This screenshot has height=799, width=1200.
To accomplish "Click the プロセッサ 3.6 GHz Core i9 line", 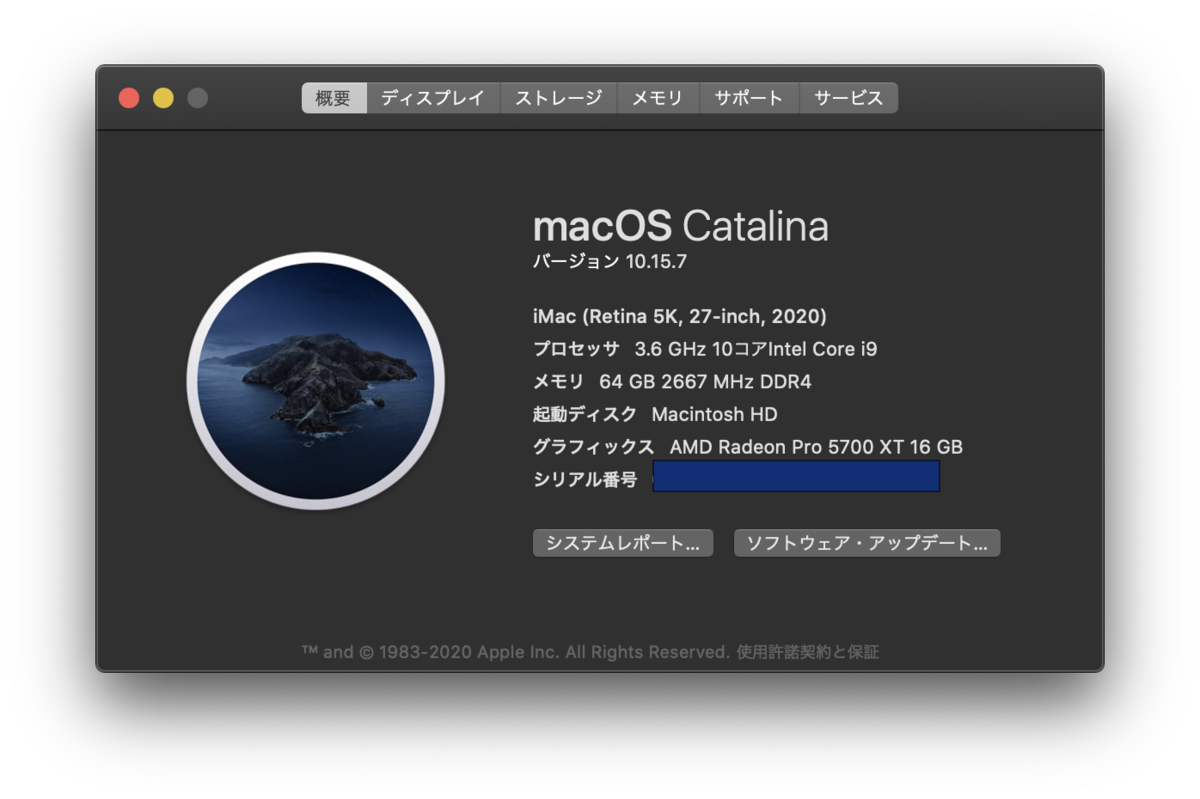I will pos(705,349).
